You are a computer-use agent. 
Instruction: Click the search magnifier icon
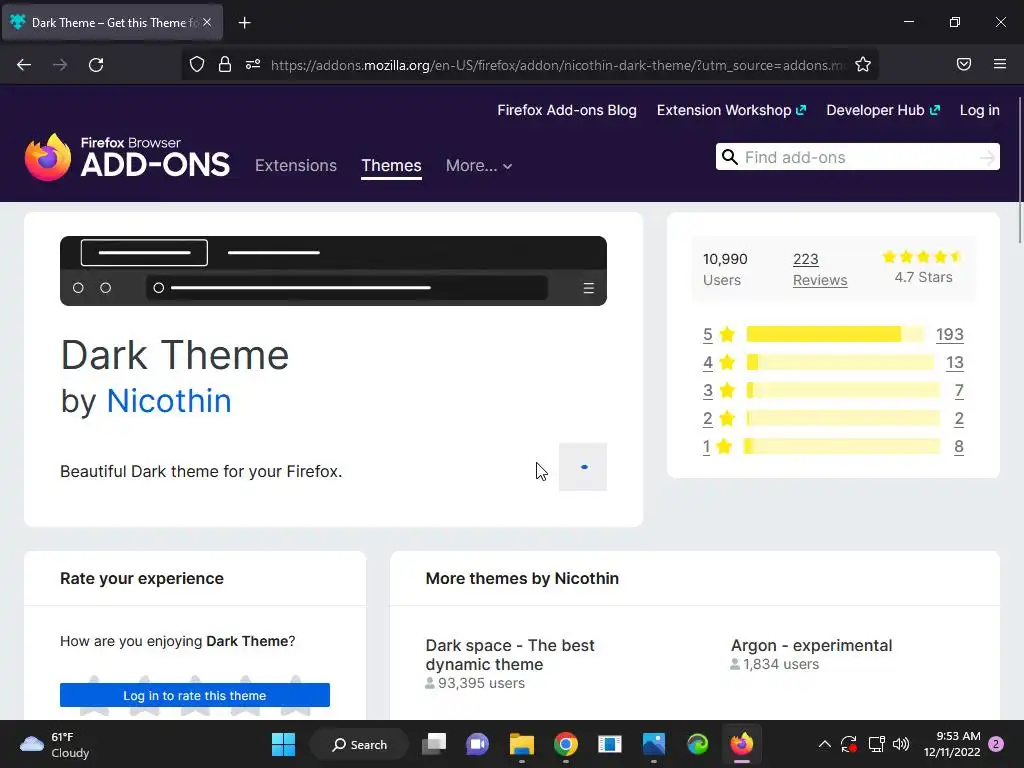pos(729,157)
